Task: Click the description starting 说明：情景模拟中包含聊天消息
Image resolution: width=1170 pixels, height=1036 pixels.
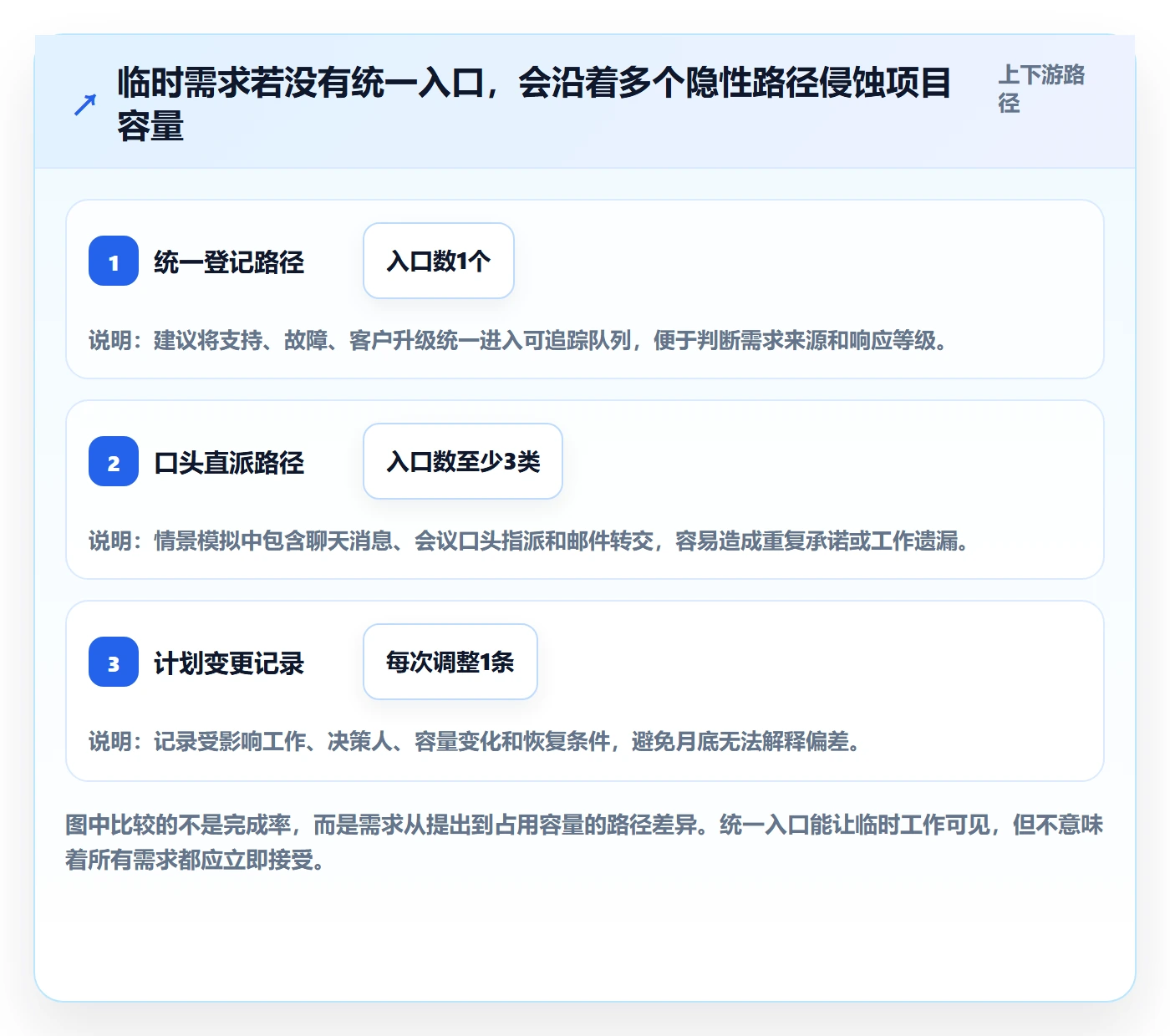Action: coord(530,541)
